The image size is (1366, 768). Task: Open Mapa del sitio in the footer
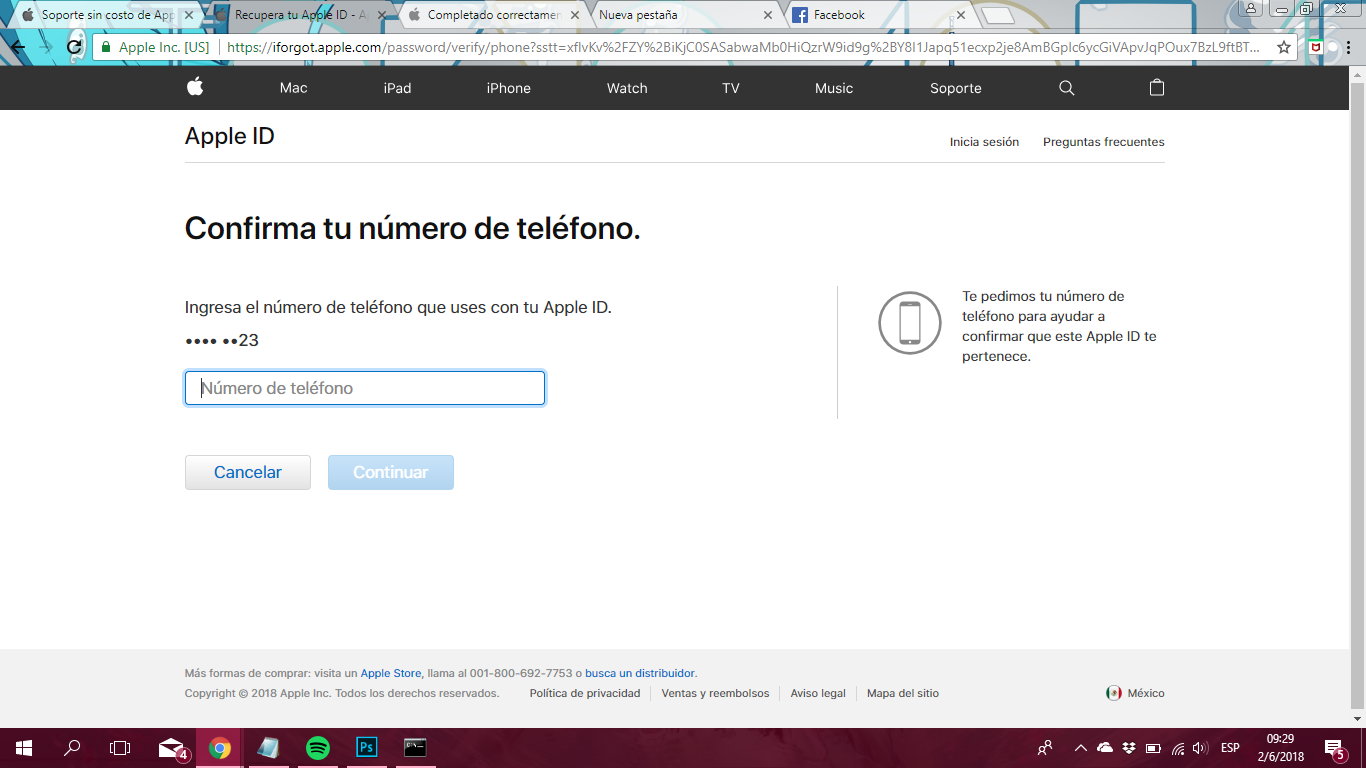(903, 693)
